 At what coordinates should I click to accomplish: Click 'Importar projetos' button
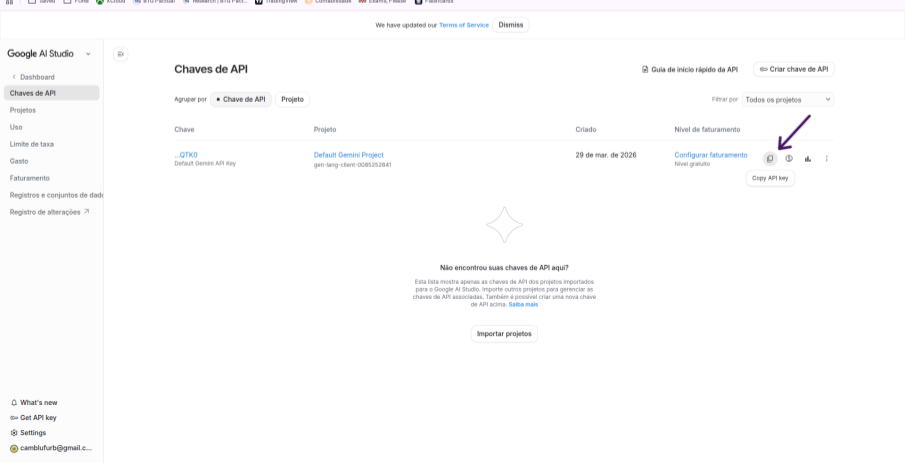(504, 333)
